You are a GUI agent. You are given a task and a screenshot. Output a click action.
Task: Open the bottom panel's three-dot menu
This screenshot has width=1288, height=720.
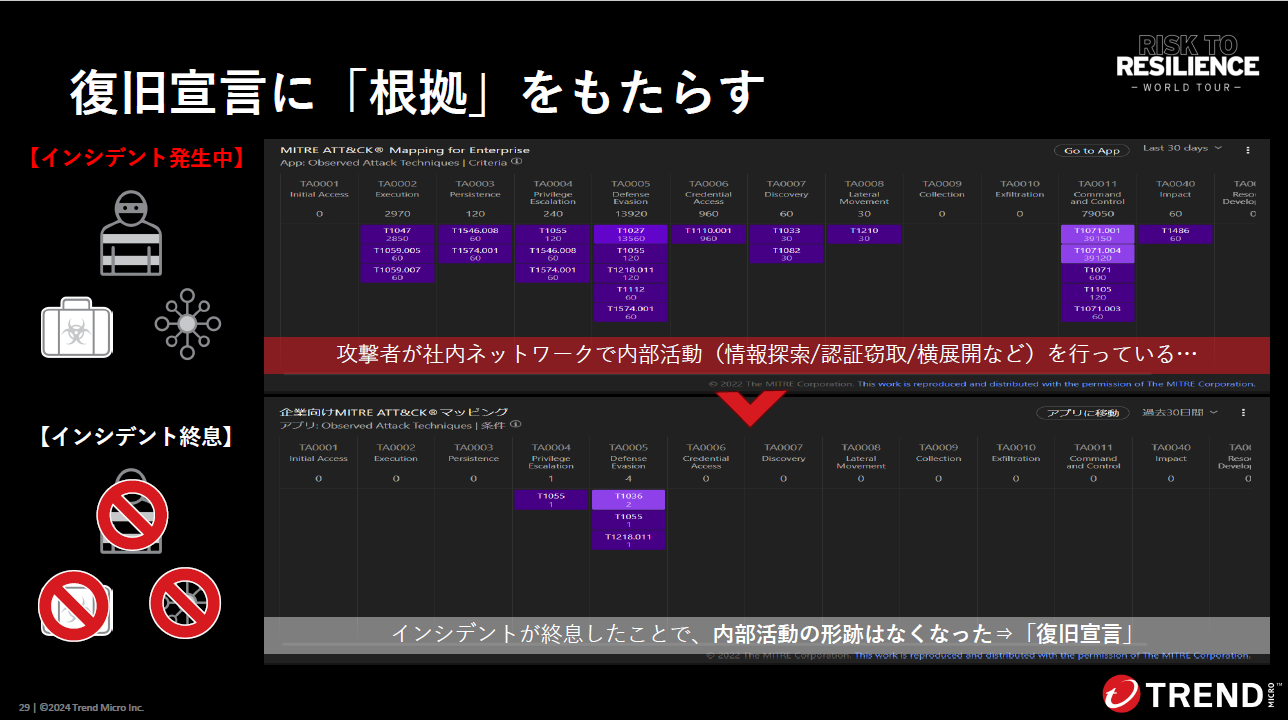[1243, 412]
